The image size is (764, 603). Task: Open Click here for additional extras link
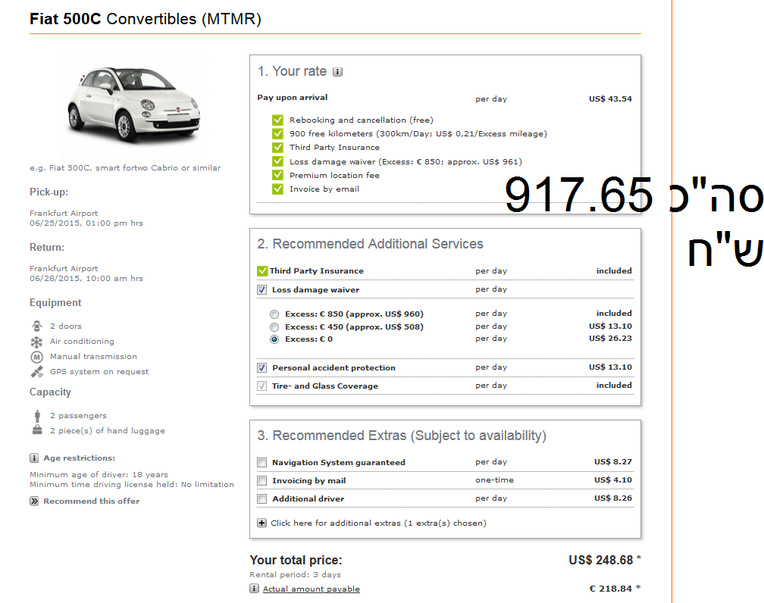tap(378, 523)
